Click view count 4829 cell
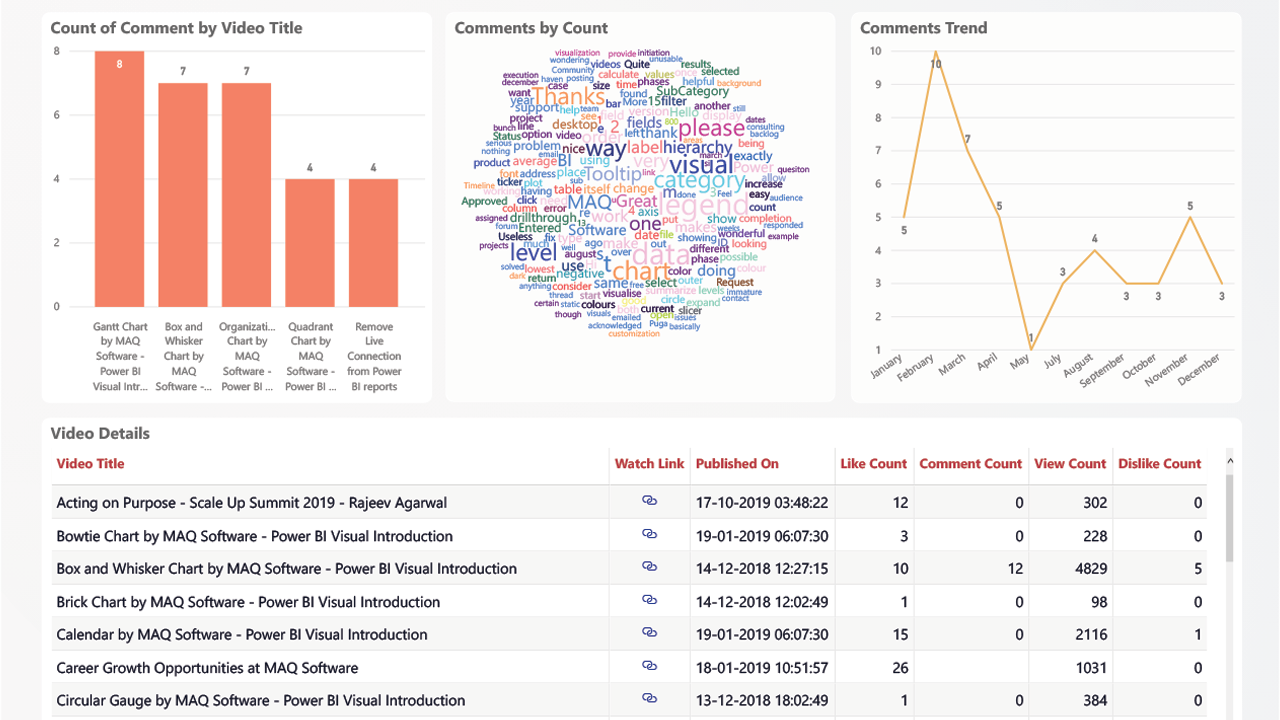This screenshot has height=720, width=1280. (1091, 569)
